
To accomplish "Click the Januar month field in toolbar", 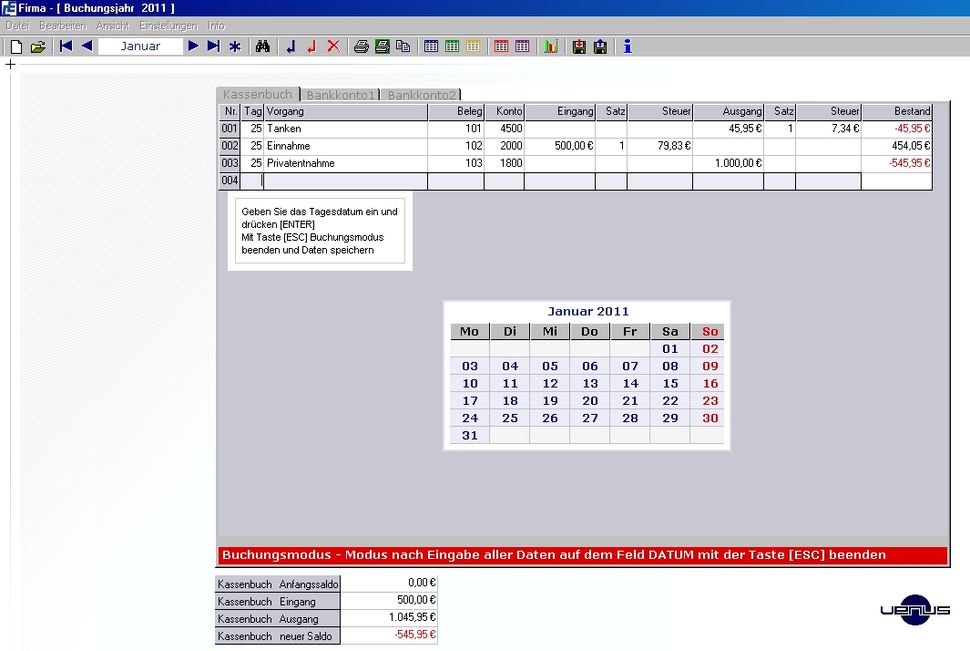I will (x=140, y=46).
